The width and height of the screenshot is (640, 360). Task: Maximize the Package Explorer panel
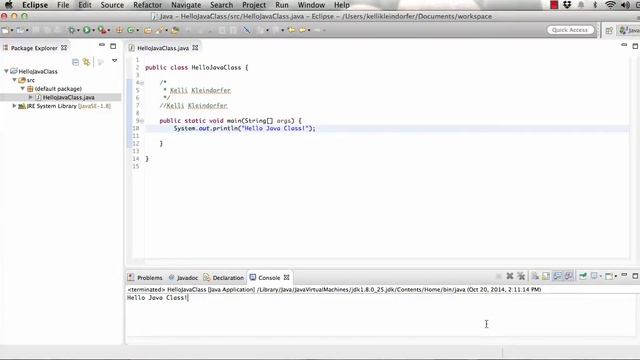[x=113, y=46]
